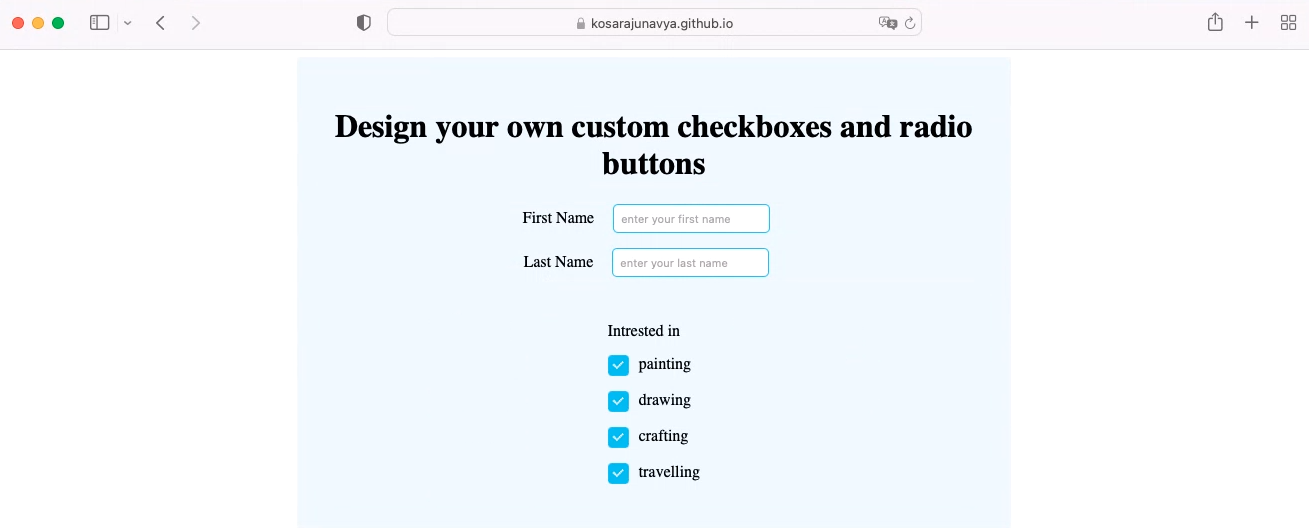Focus the First Name input field
Screen dimensions: 1309x528
coord(691,218)
